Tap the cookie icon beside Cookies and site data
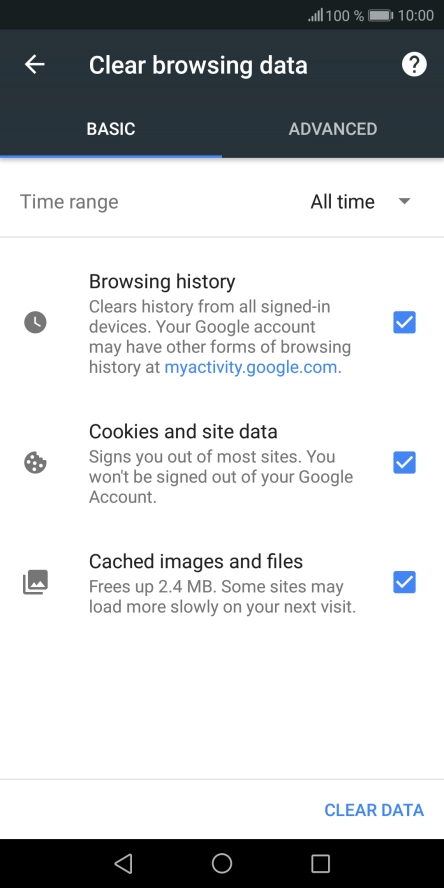This screenshot has height=888, width=444. [x=35, y=463]
